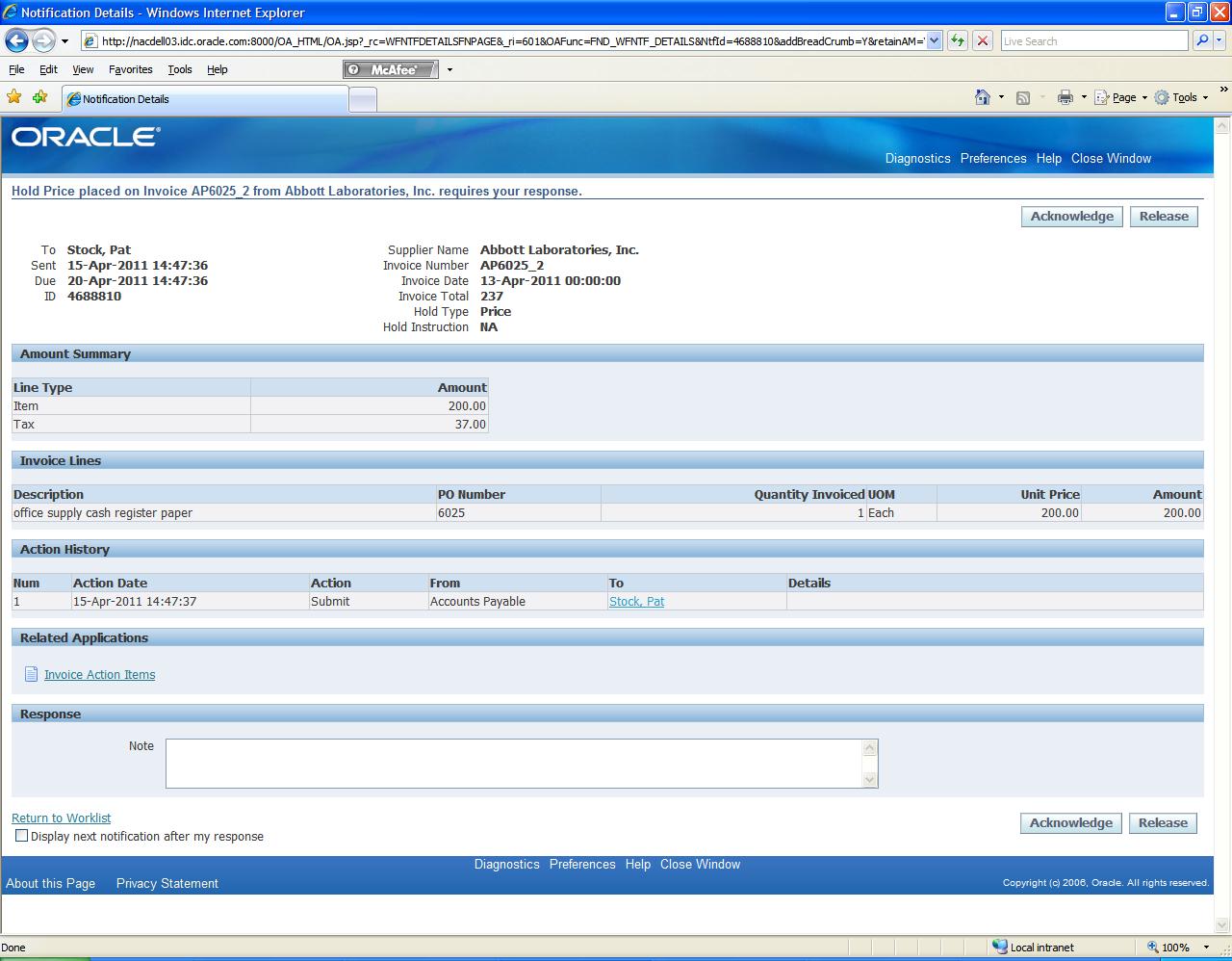
Task: Open the recent pages dropdown beside Forward
Action: click(x=64, y=41)
